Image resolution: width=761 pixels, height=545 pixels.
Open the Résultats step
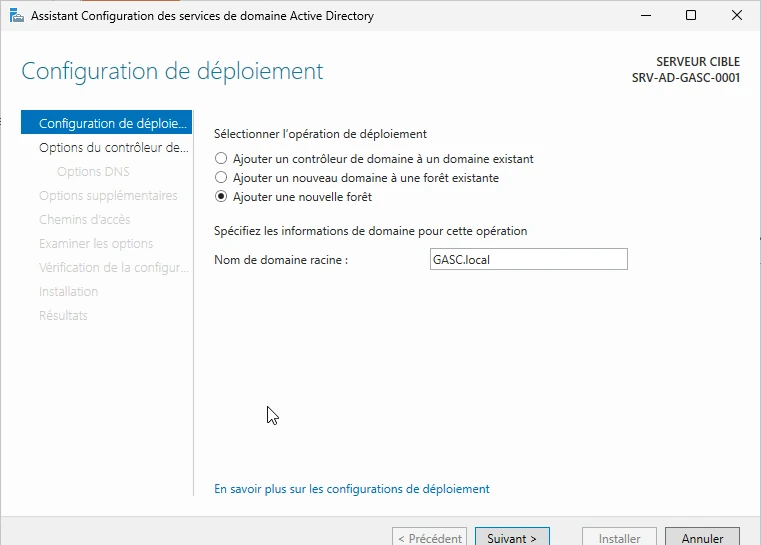[x=63, y=315]
